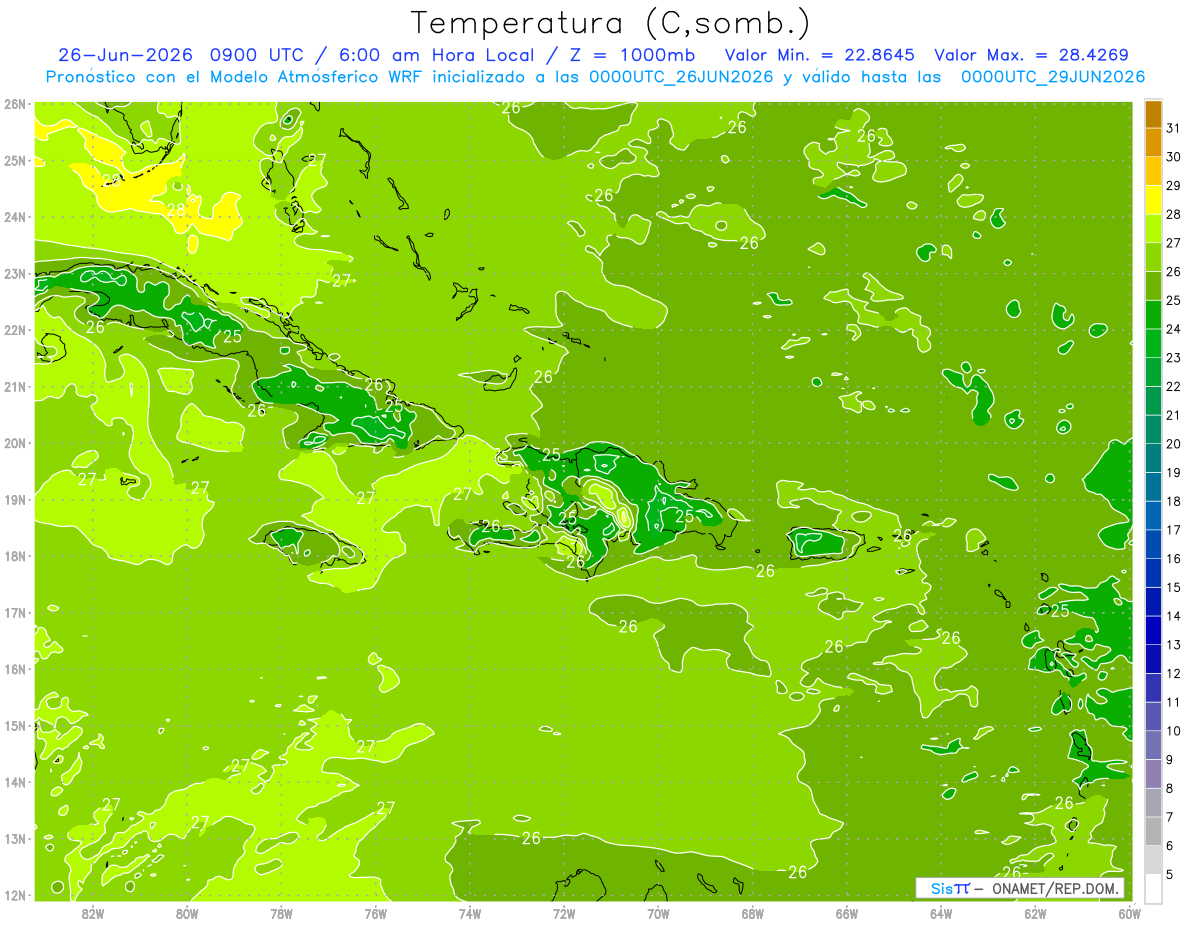Click the '72W' longitude axis label
The height and width of the screenshot is (927, 1200).
[x=564, y=913]
